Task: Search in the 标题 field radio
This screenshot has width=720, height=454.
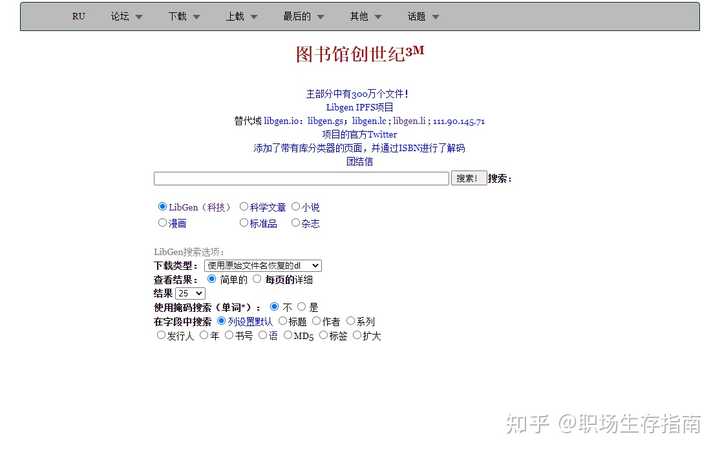Action: [x=283, y=320]
